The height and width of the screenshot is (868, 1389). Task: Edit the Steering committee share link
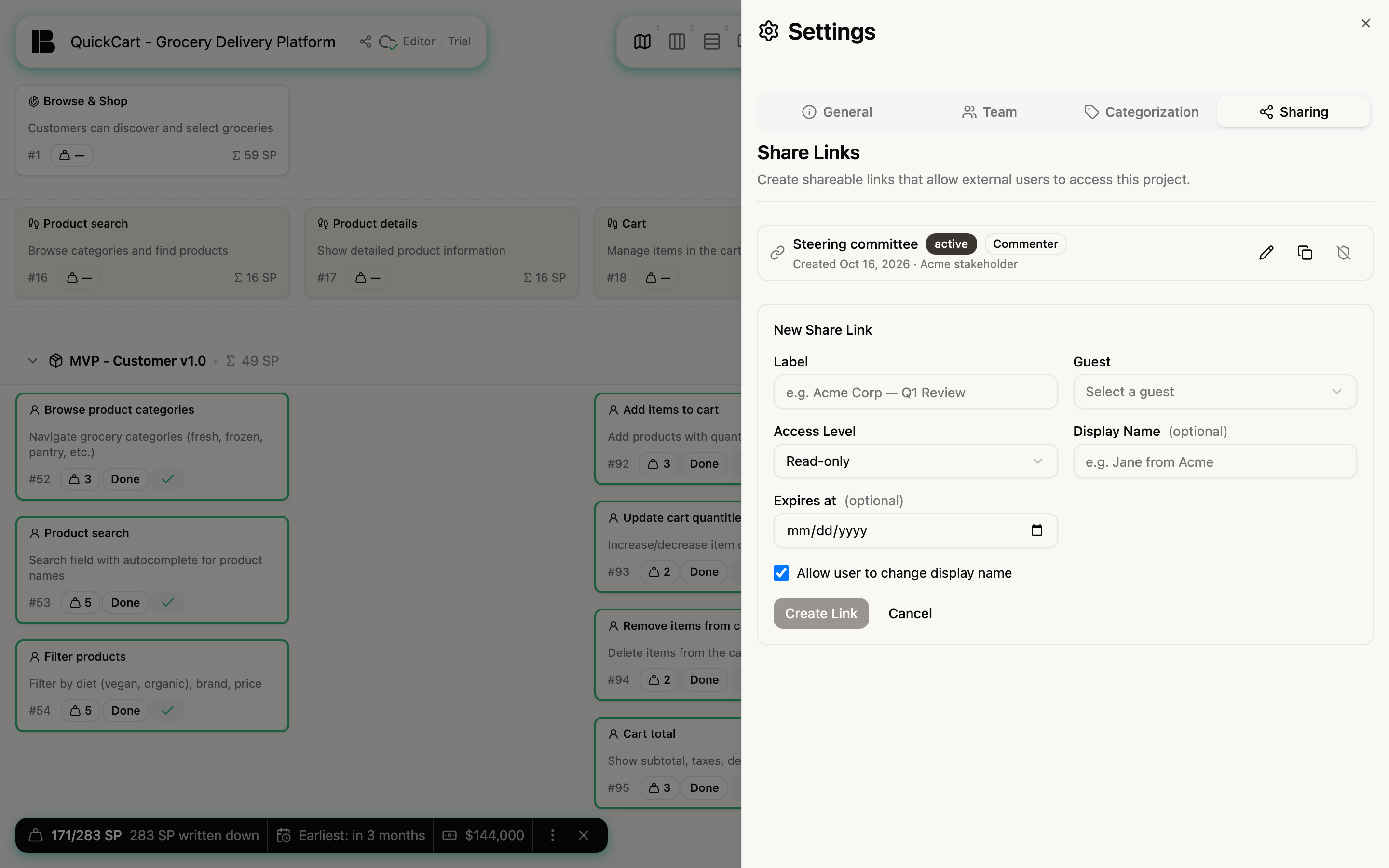coord(1266,253)
